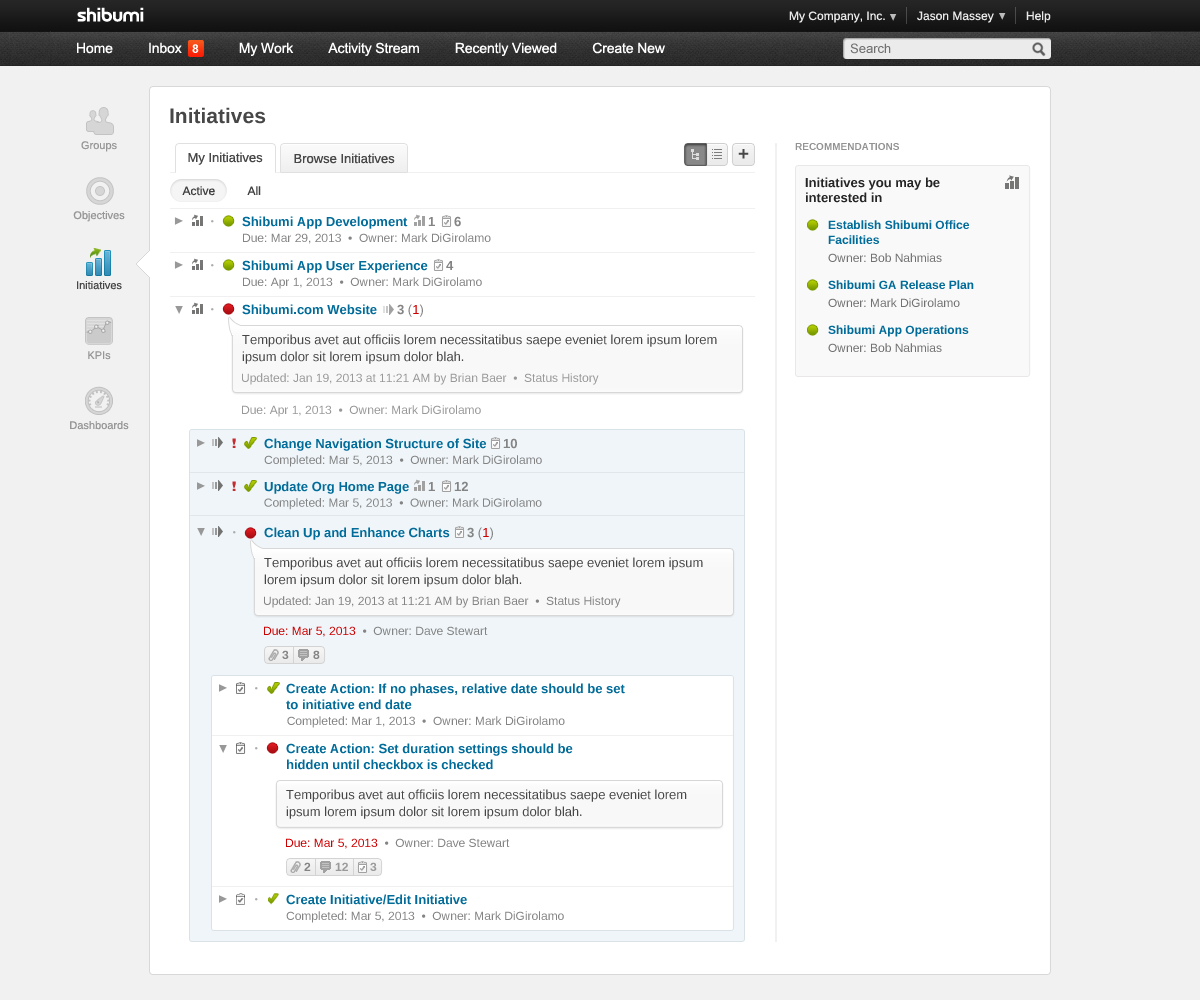The height and width of the screenshot is (1000, 1200).
Task: Open Recently Viewed menu item
Action: tap(506, 48)
